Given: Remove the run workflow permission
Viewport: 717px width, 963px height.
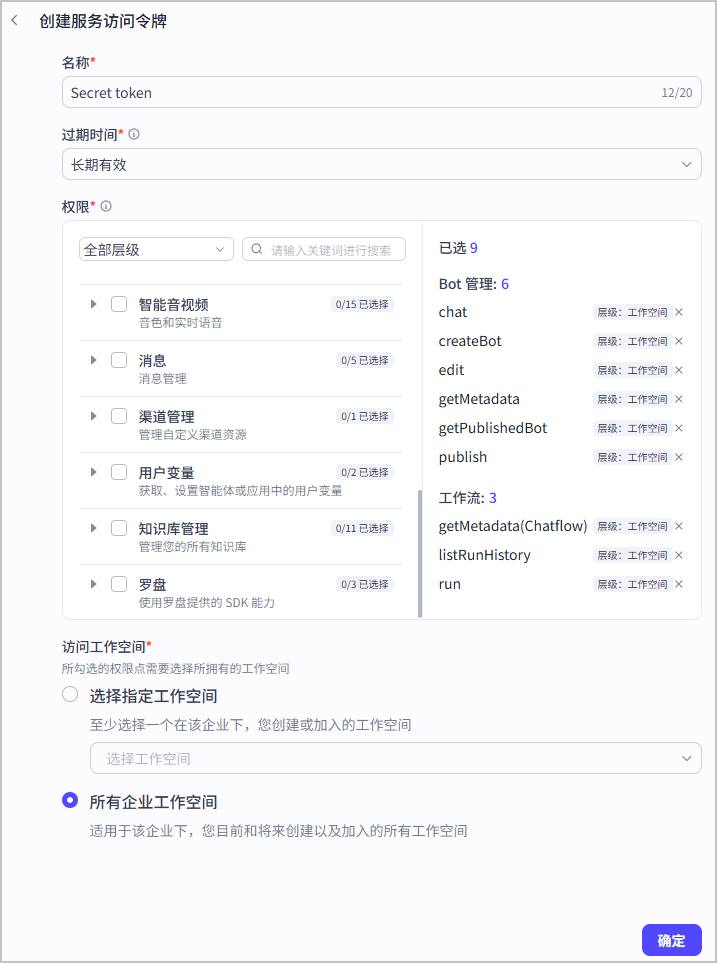Looking at the screenshot, I should tap(679, 584).
